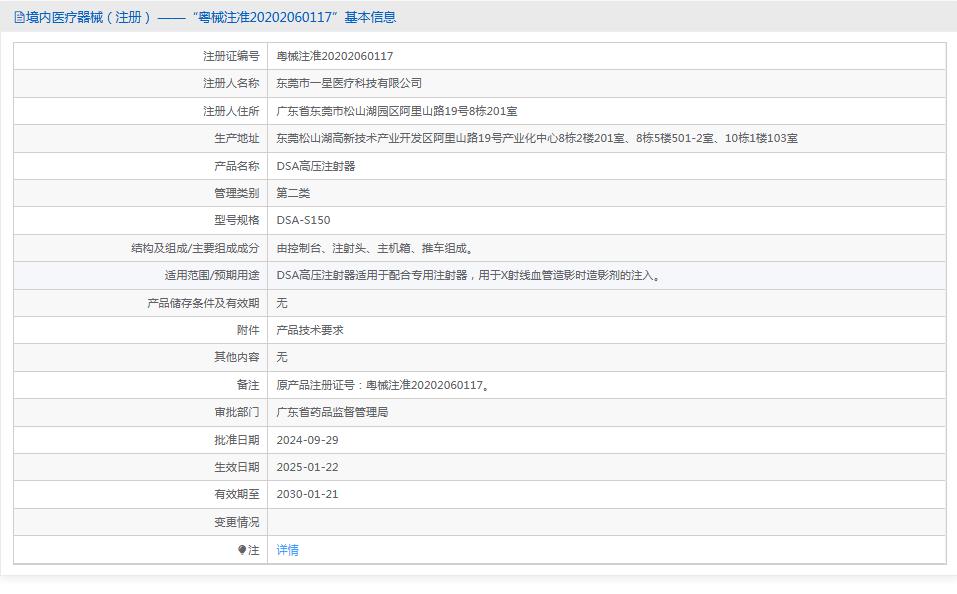Click the 产品名称 label
Viewport: 957px width, 594px height.
coord(237,166)
